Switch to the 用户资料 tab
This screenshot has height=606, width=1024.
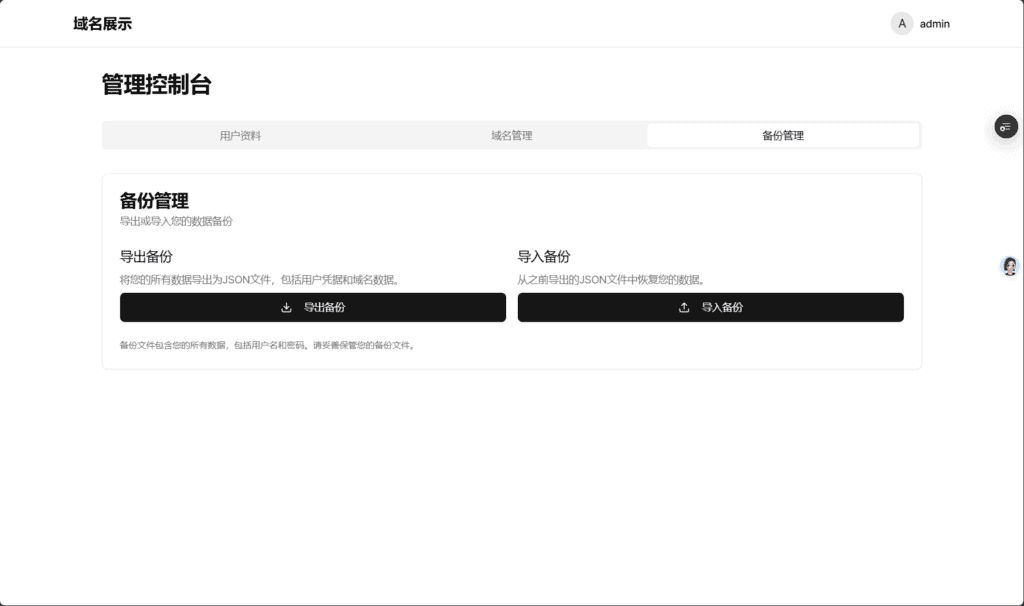point(240,135)
